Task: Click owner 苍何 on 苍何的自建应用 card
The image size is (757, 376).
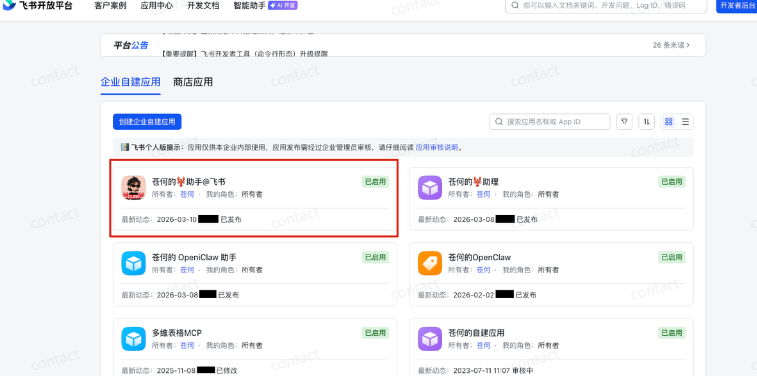Action: pyautogui.click(x=484, y=346)
